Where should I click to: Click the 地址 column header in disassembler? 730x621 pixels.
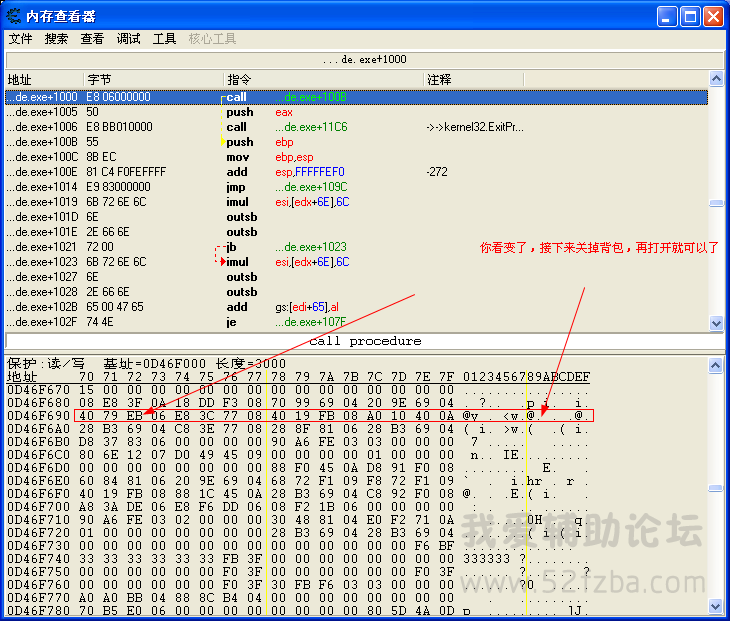point(44,80)
